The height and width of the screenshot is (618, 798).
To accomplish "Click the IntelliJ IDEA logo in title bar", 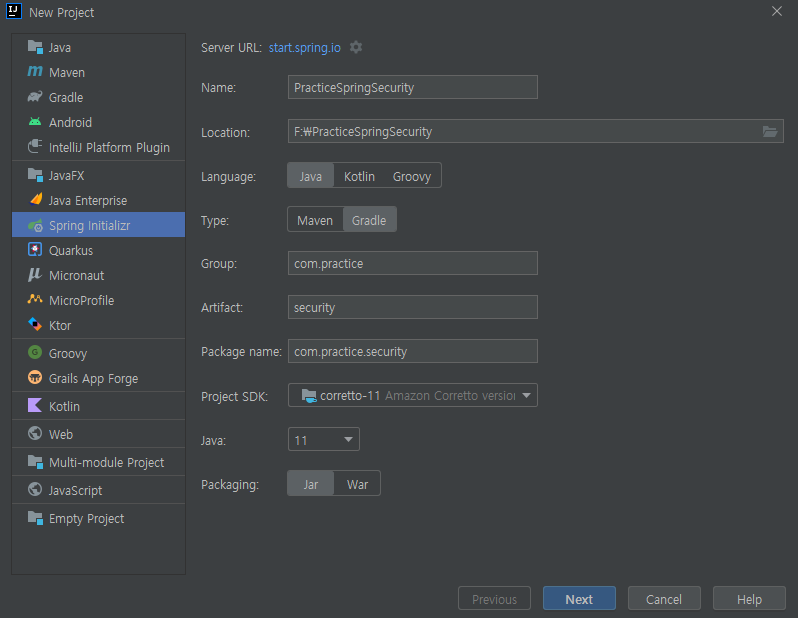I will point(14,11).
